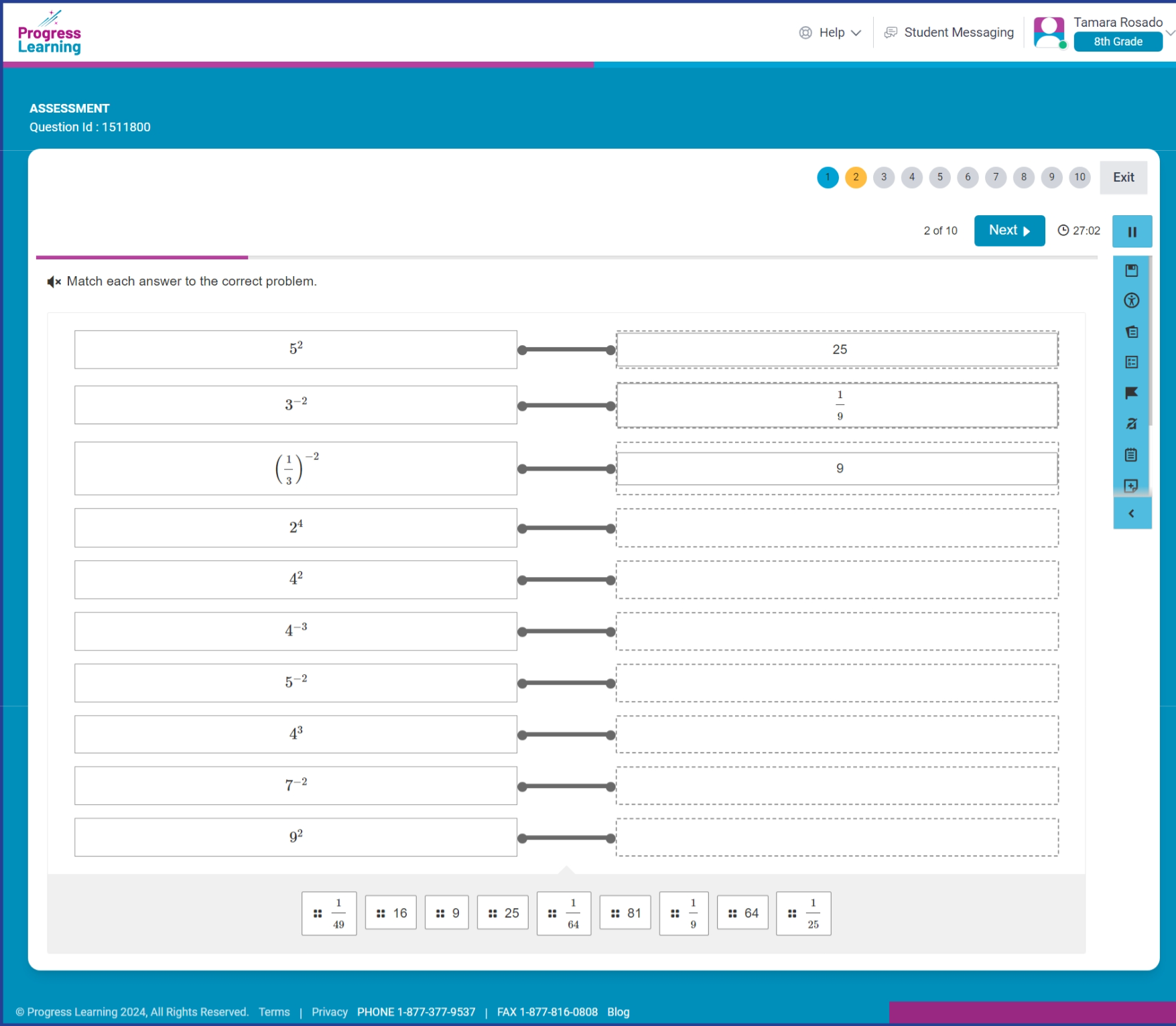Open the flashcards icon in sidebar
This screenshot has width=1176, height=1026.
click(1131, 332)
